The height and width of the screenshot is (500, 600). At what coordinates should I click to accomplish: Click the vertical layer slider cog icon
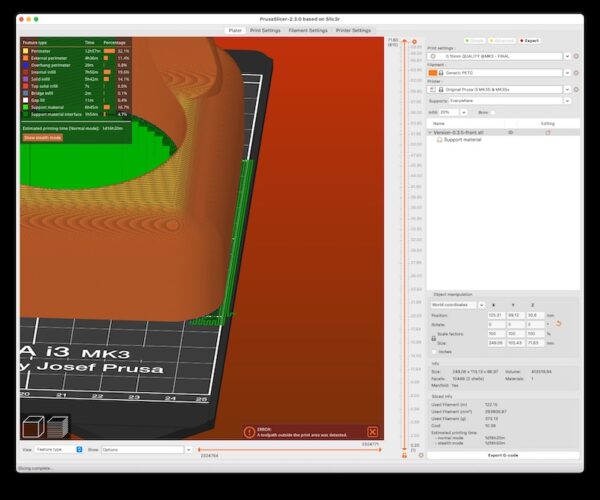point(414,42)
